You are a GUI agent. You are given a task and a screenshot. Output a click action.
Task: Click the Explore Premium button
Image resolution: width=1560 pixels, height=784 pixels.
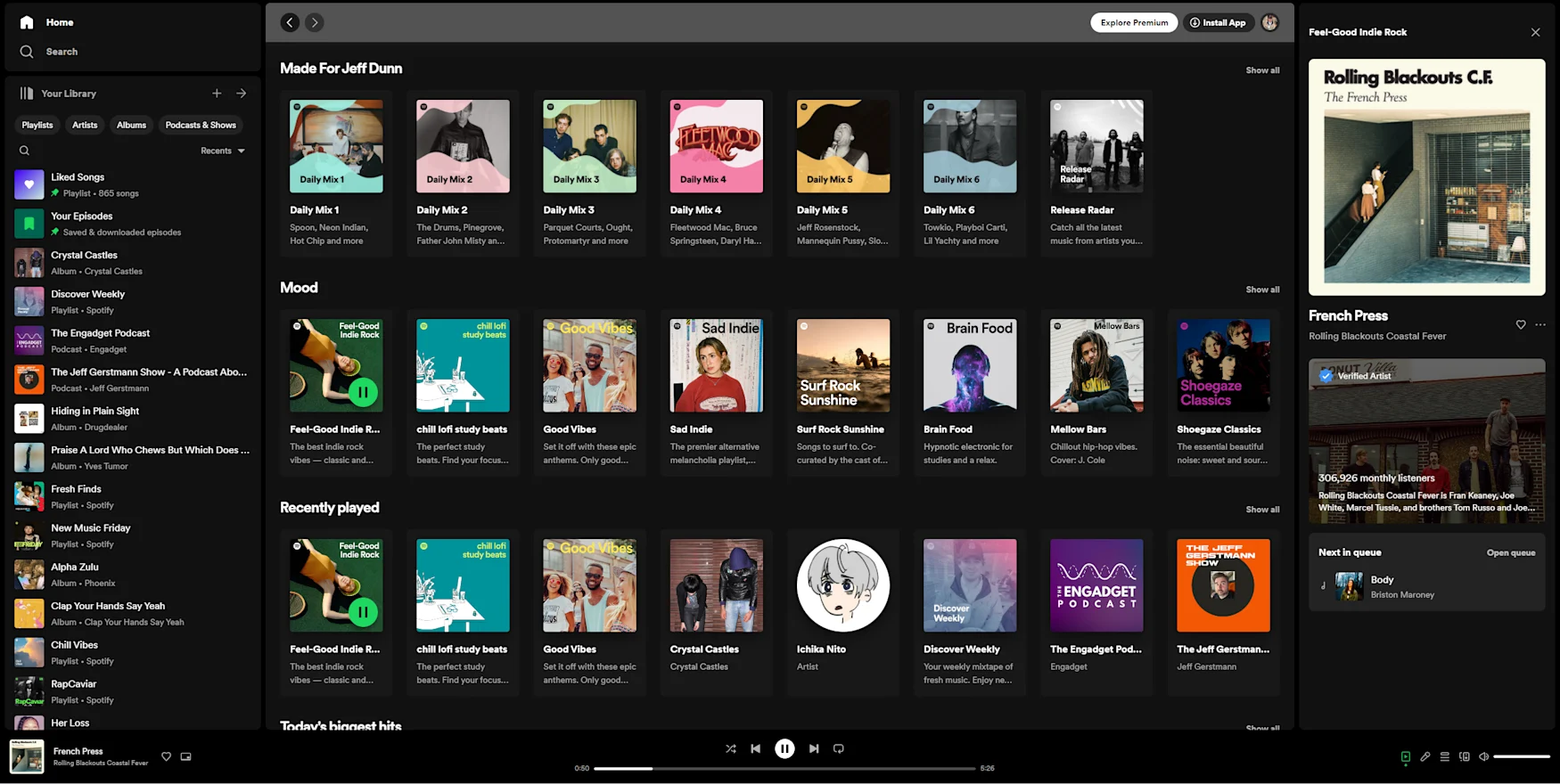tap(1134, 22)
